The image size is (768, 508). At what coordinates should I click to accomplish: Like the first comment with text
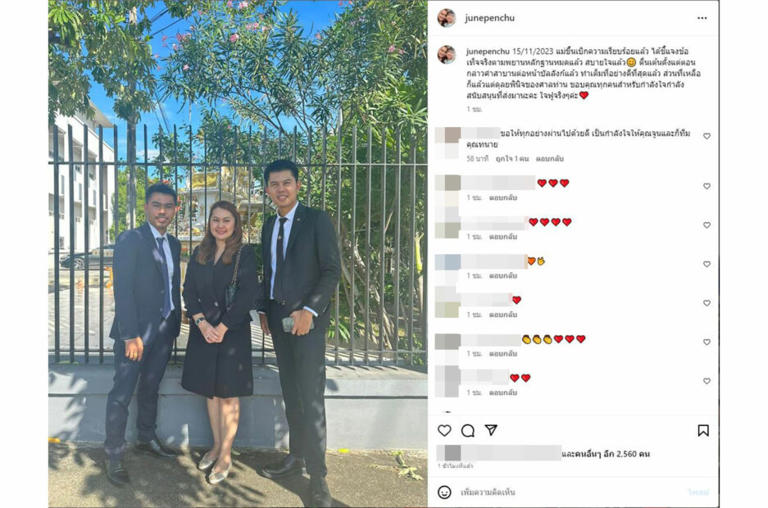pyautogui.click(x=707, y=136)
